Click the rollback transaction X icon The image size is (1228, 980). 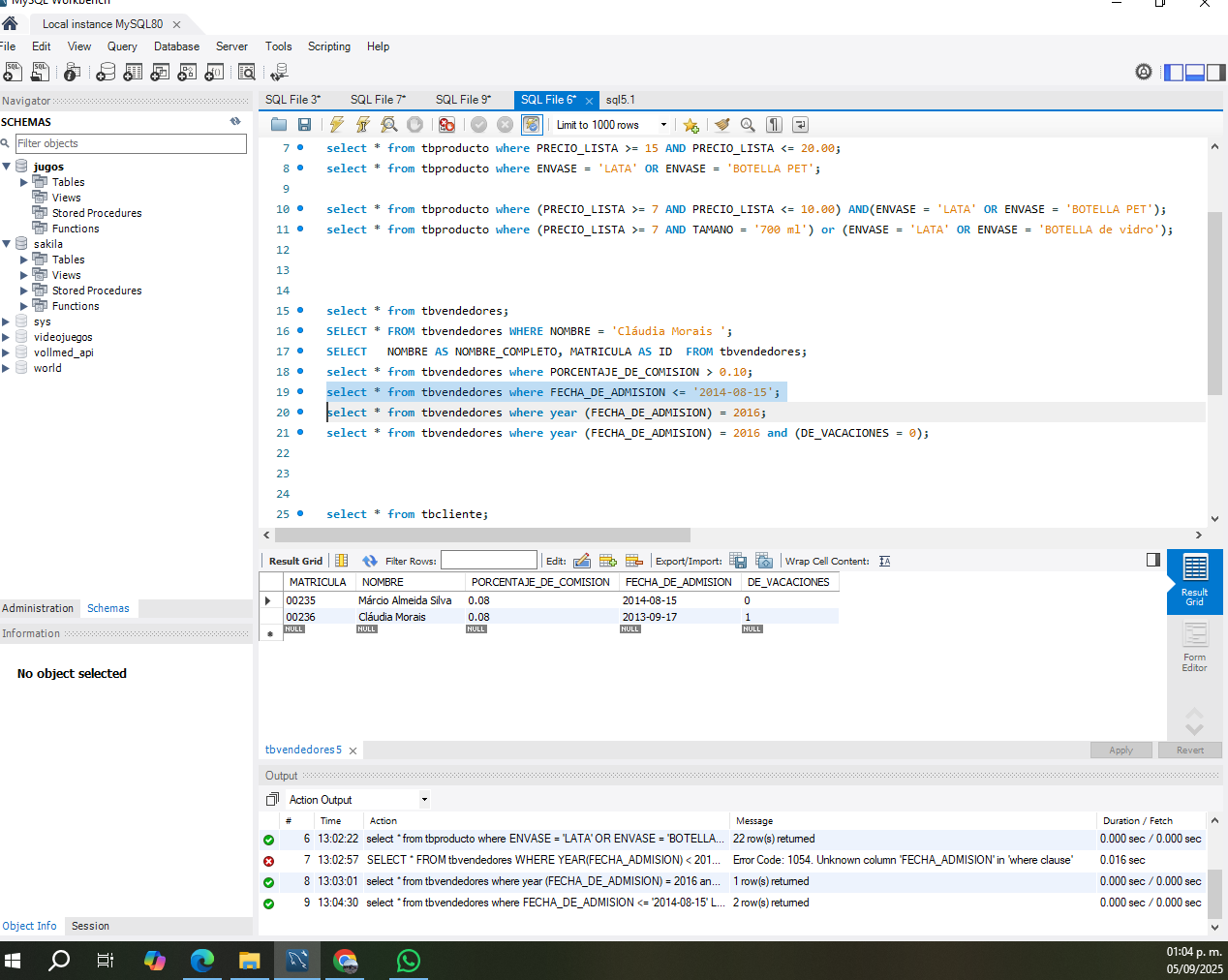[x=505, y=125]
